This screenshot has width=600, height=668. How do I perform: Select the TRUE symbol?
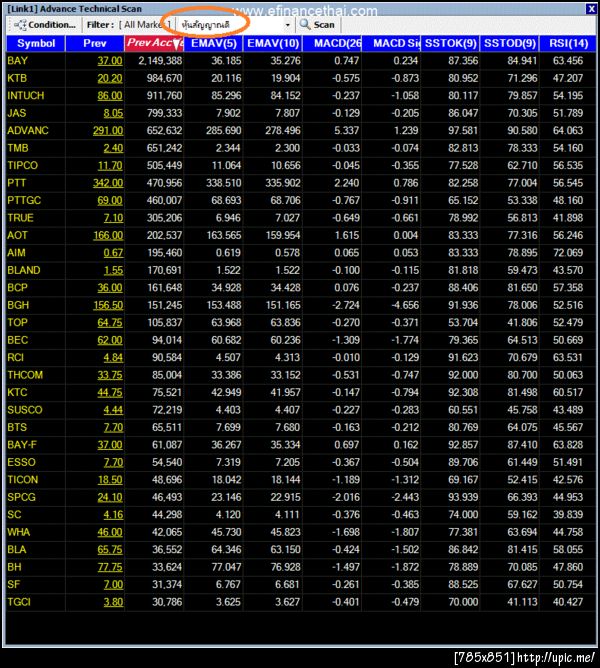point(20,218)
